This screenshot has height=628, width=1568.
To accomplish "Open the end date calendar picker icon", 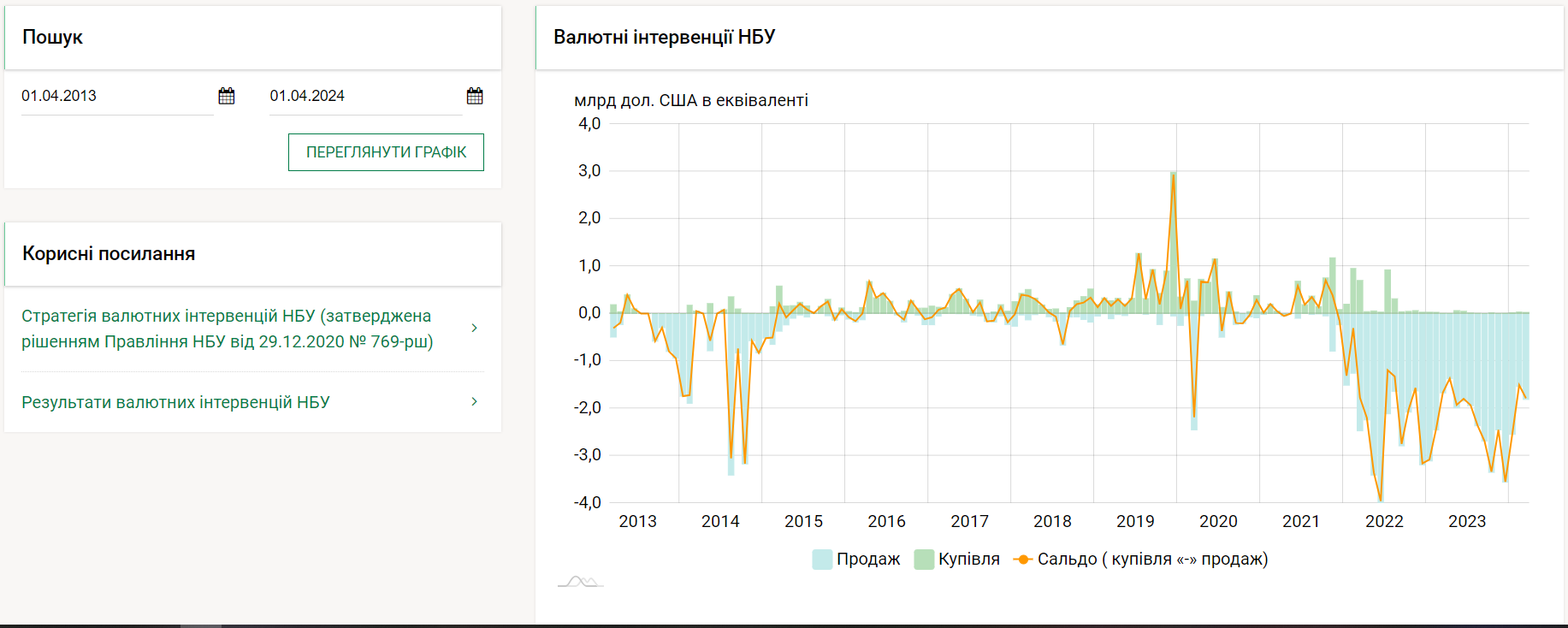I will coord(475,96).
